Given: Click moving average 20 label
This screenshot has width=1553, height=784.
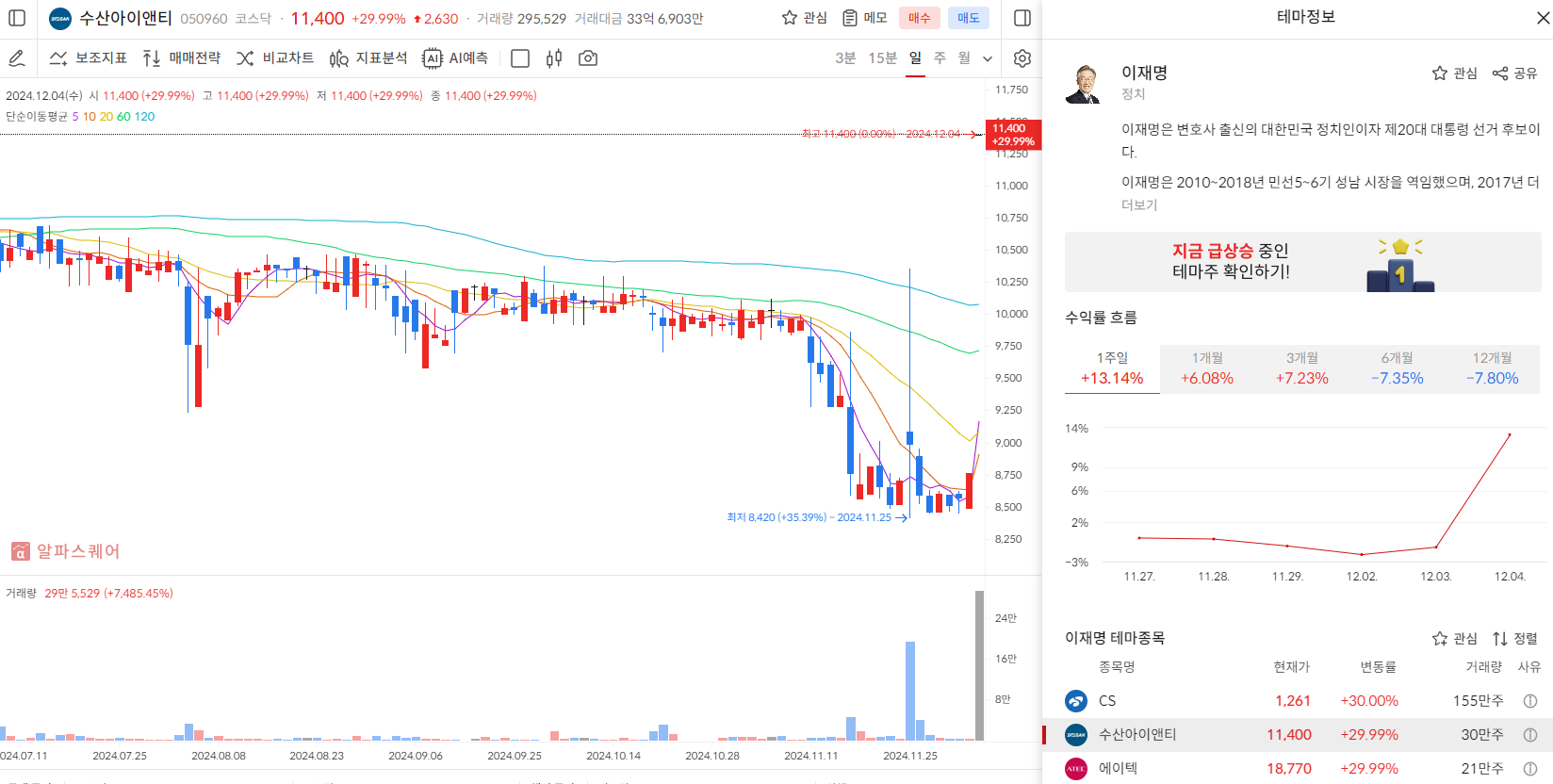Looking at the screenshot, I should [106, 117].
